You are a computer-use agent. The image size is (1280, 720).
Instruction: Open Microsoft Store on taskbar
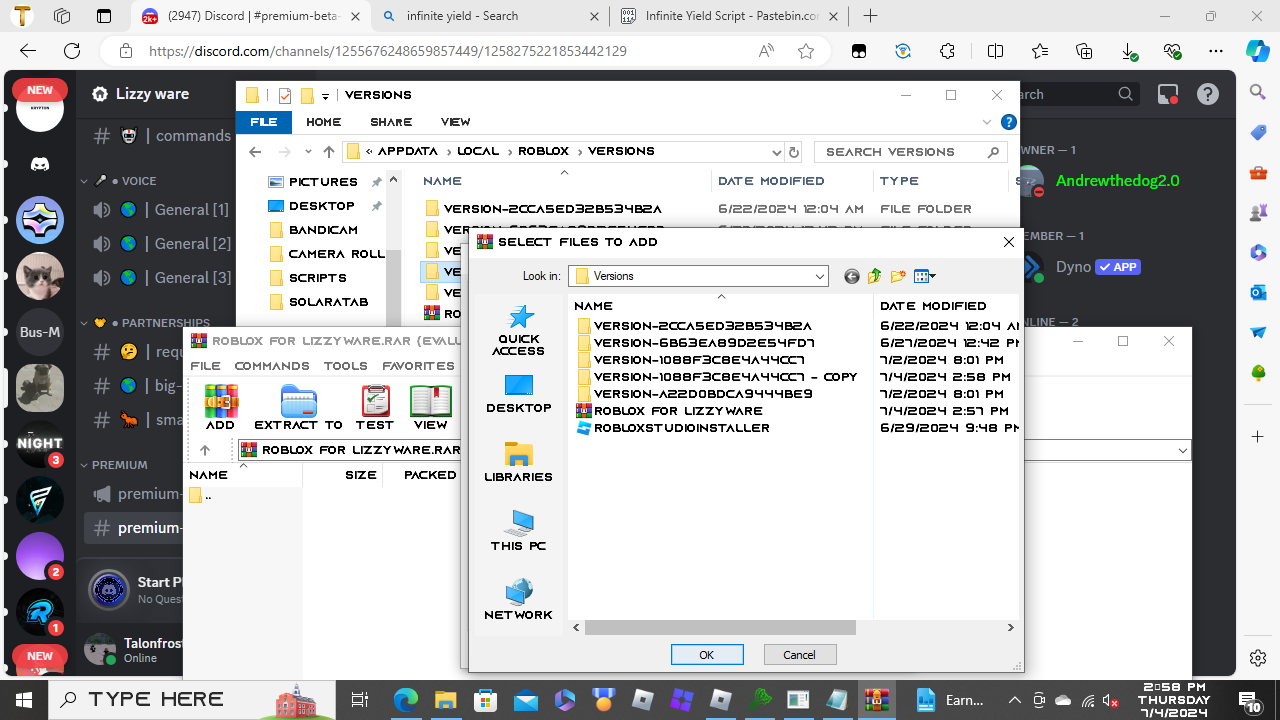click(x=485, y=700)
